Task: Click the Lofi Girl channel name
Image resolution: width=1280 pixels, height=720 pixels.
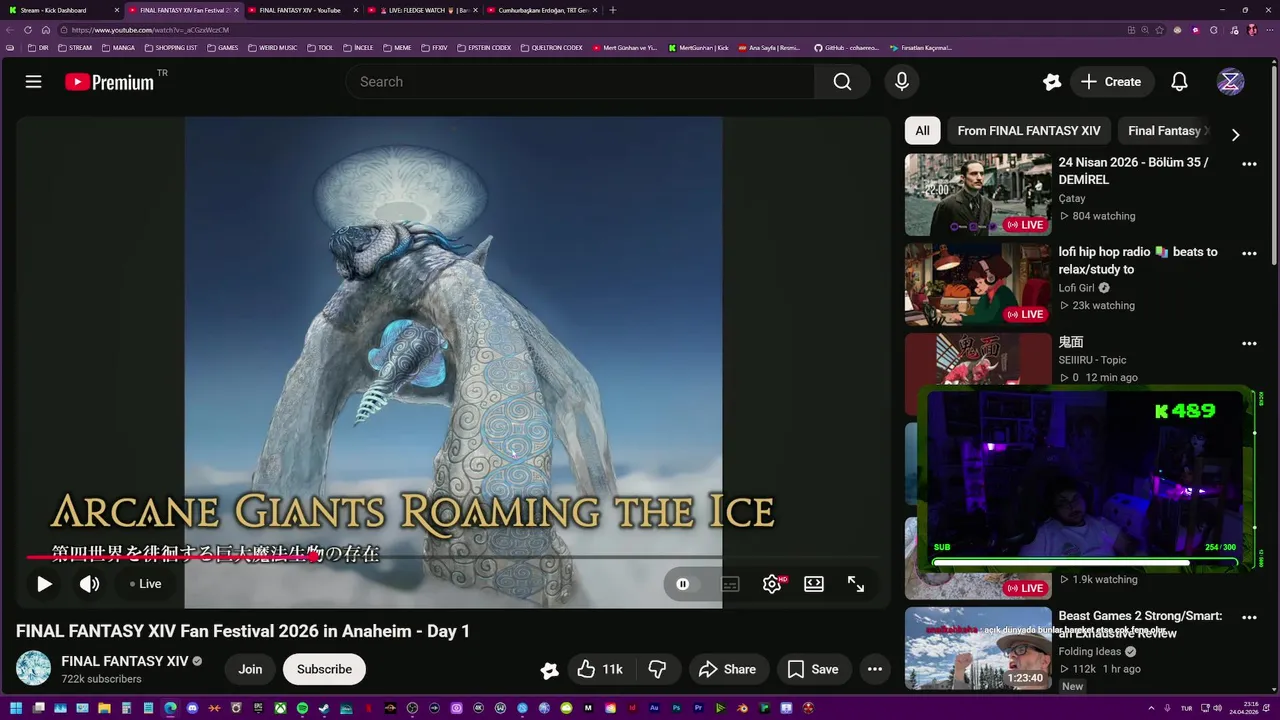Action: pyautogui.click(x=1076, y=288)
